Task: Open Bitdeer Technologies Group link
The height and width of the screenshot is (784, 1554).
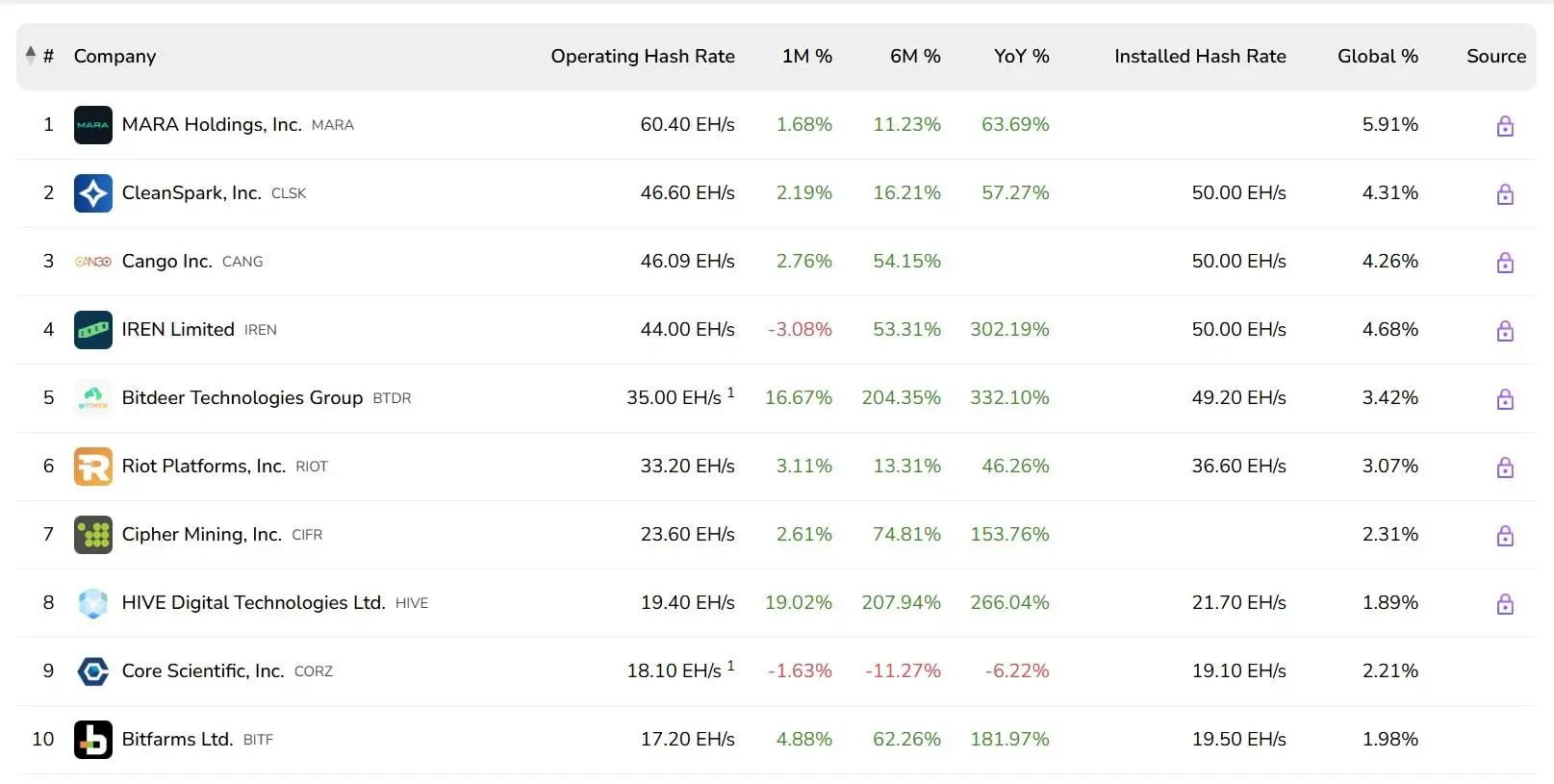Action: 242,398
